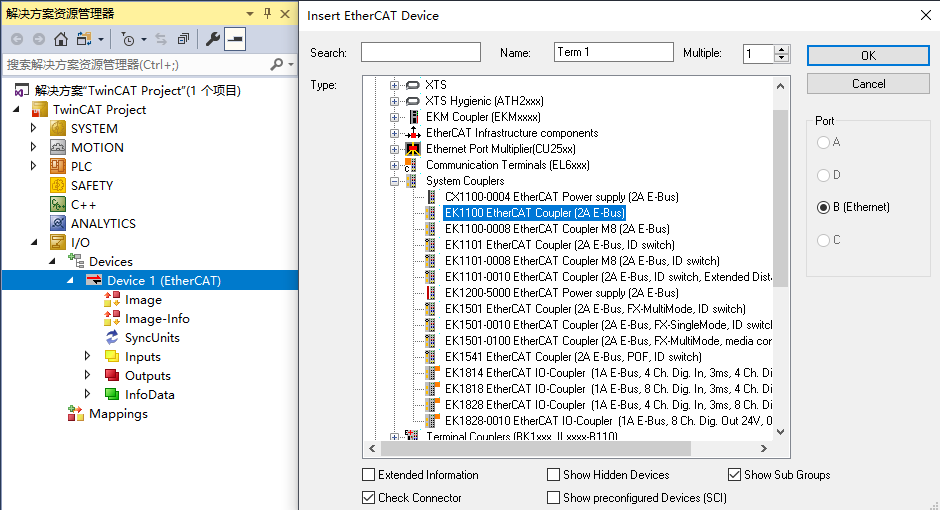Image resolution: width=940 pixels, height=510 pixels.
Task: Click the I/O node icon
Action: 58,242
